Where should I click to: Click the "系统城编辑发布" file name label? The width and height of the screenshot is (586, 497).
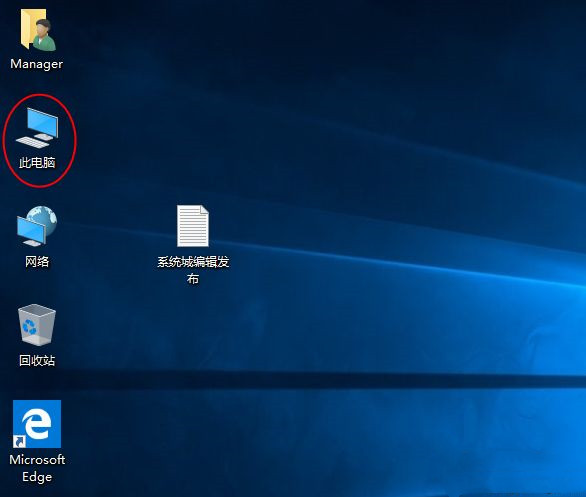coord(193,270)
